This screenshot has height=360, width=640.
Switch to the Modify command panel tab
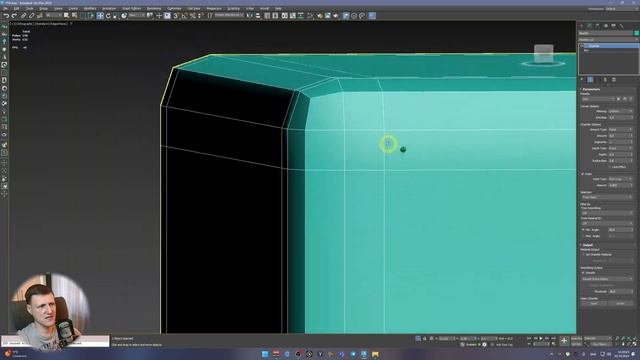click(x=590, y=26)
